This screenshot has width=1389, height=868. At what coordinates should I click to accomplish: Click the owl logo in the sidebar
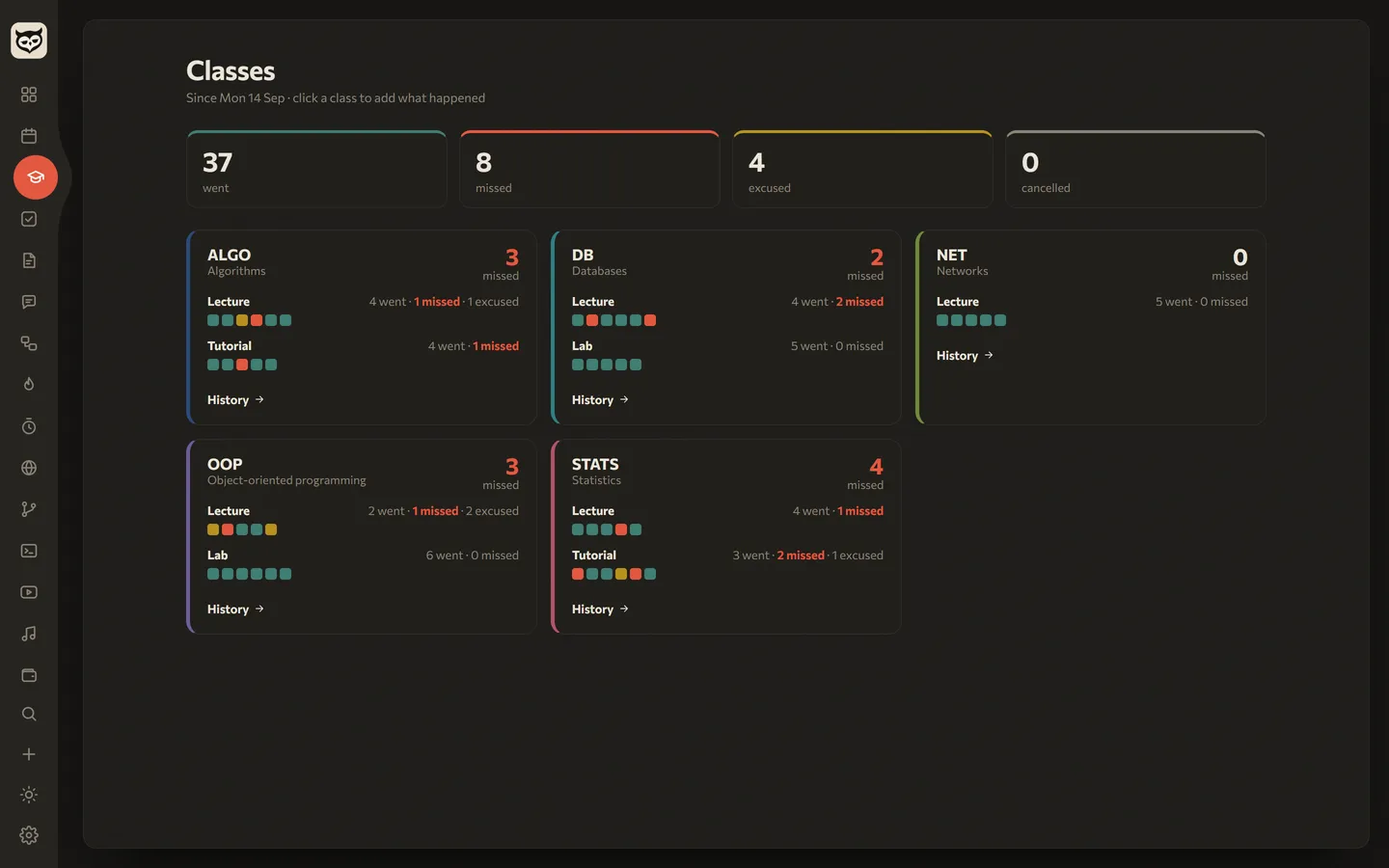[x=29, y=41]
